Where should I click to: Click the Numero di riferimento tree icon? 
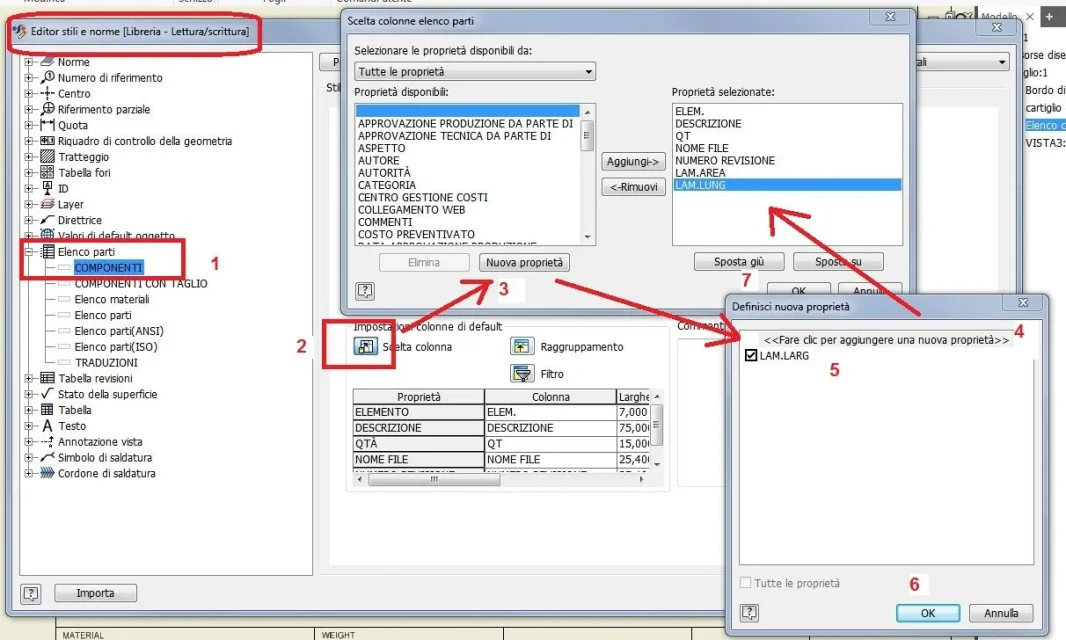click(x=48, y=78)
